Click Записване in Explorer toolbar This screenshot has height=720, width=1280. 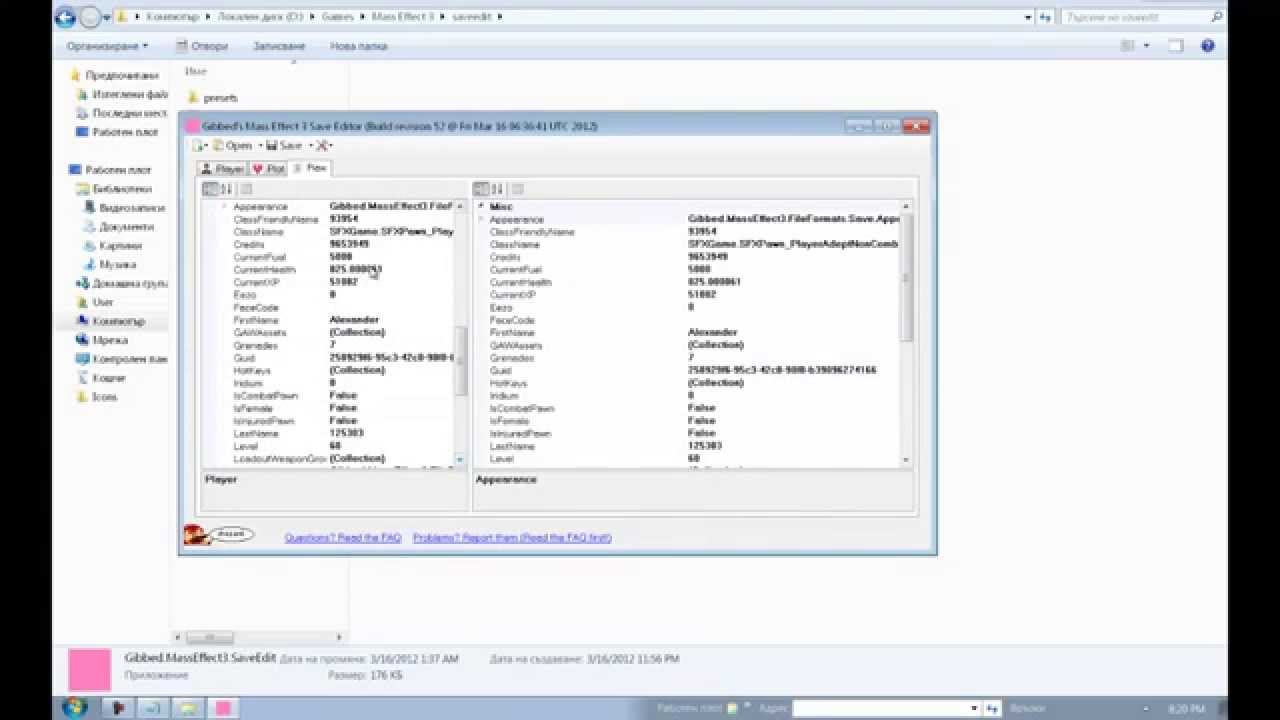pos(278,46)
